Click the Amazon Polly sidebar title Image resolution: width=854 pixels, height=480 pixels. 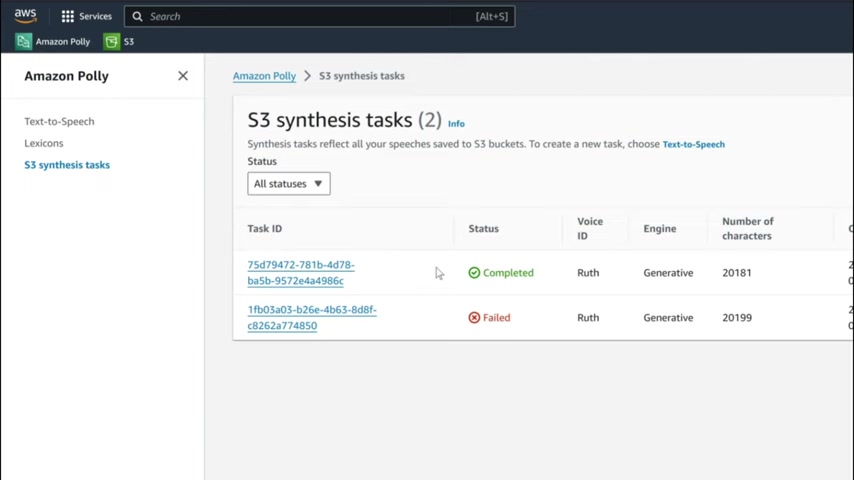tap(66, 76)
